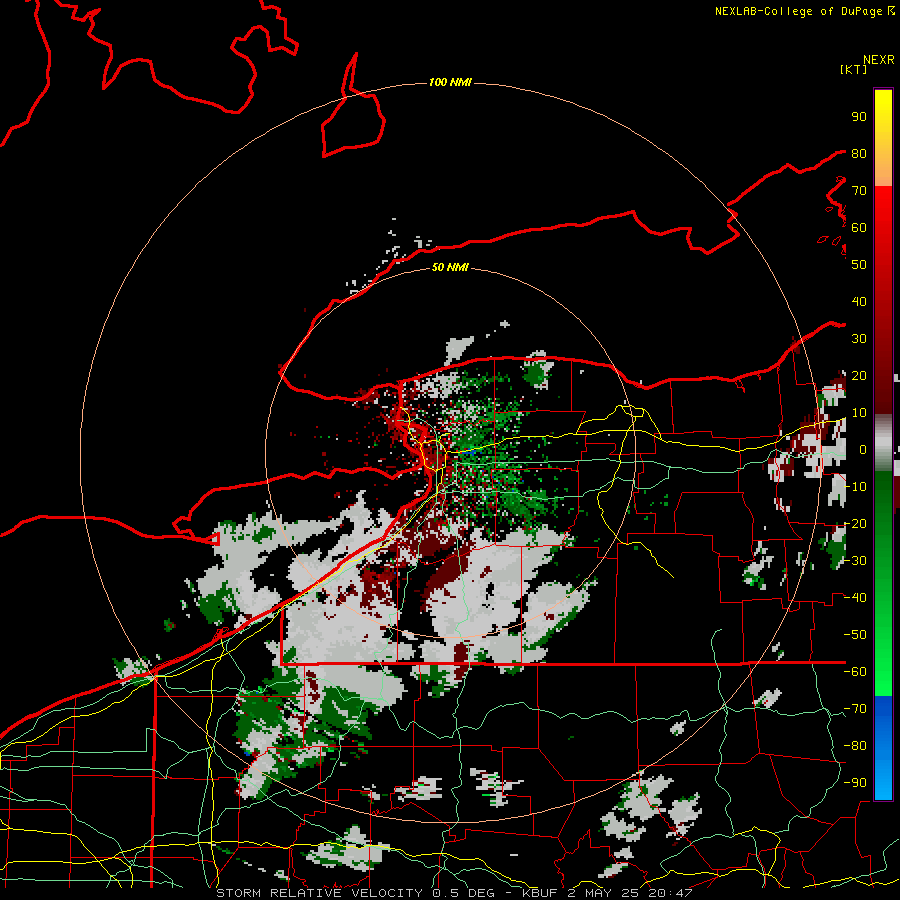Click the -70 scale value
The width and height of the screenshot is (900, 900).
pyautogui.click(x=855, y=709)
